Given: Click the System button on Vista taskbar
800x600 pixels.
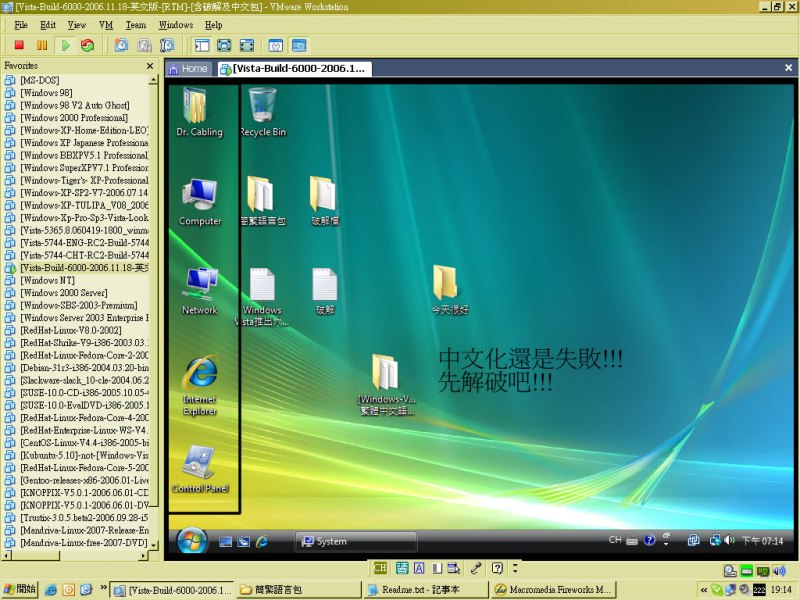Looking at the screenshot, I should pyautogui.click(x=356, y=541).
